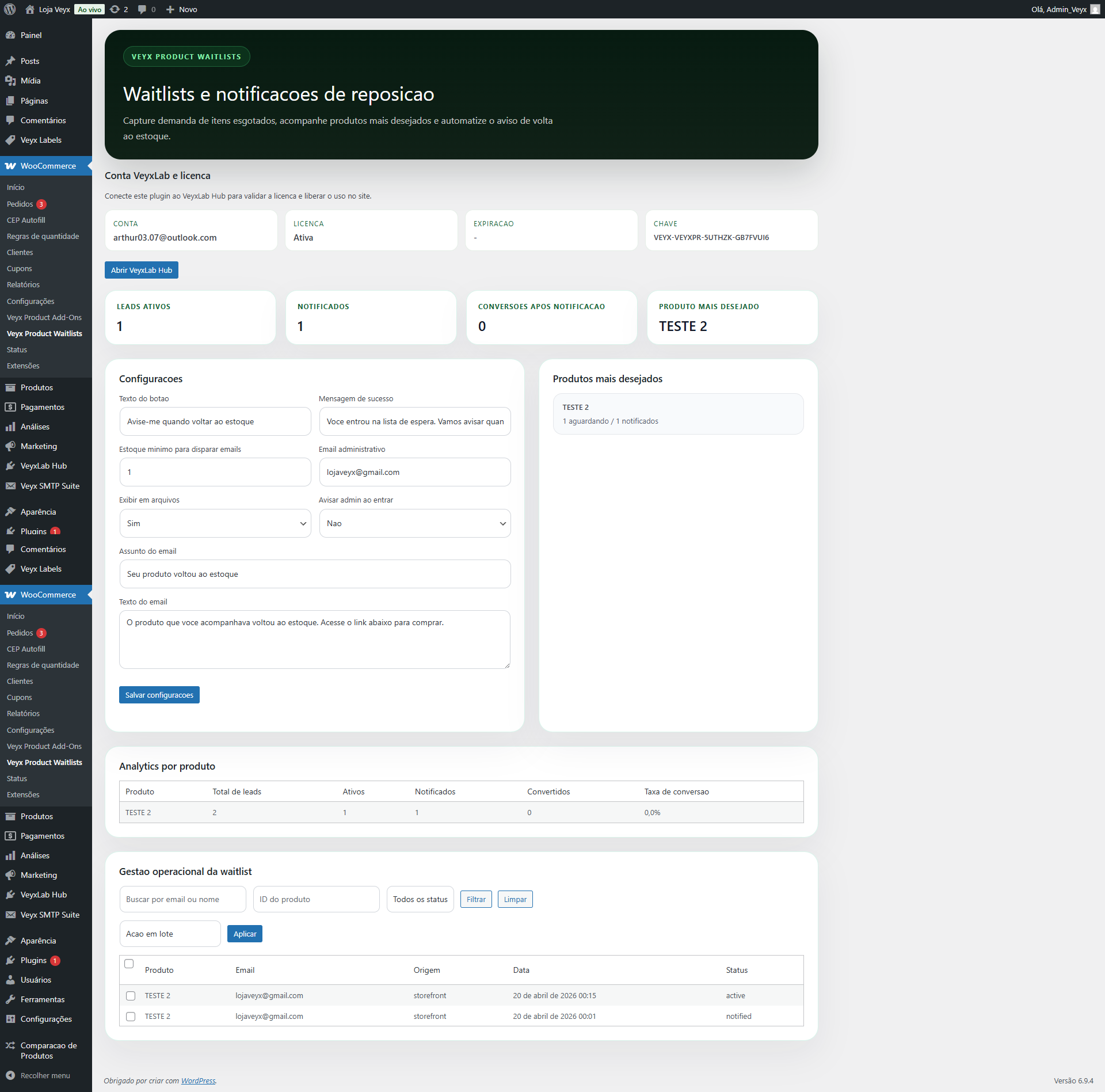Check the active TESTE 2 row checkbox

click(130, 995)
